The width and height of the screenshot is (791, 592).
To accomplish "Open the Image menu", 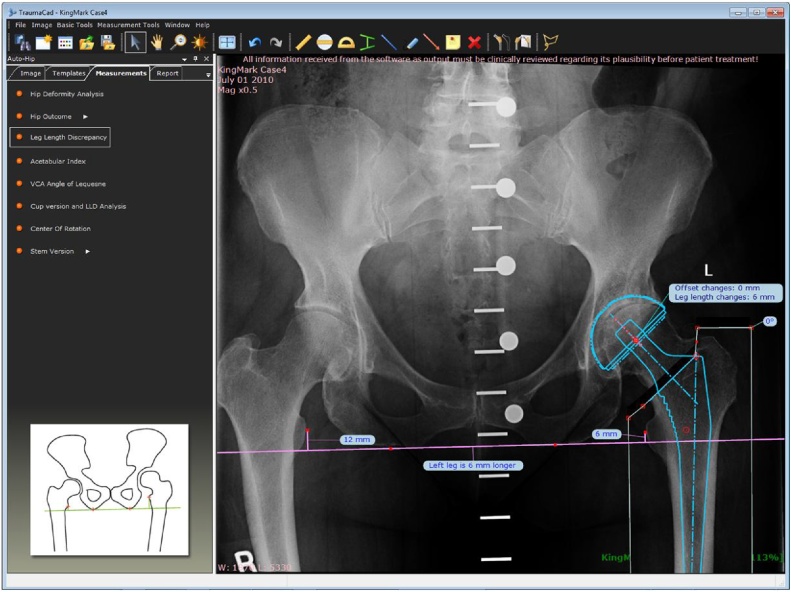I will pos(42,25).
